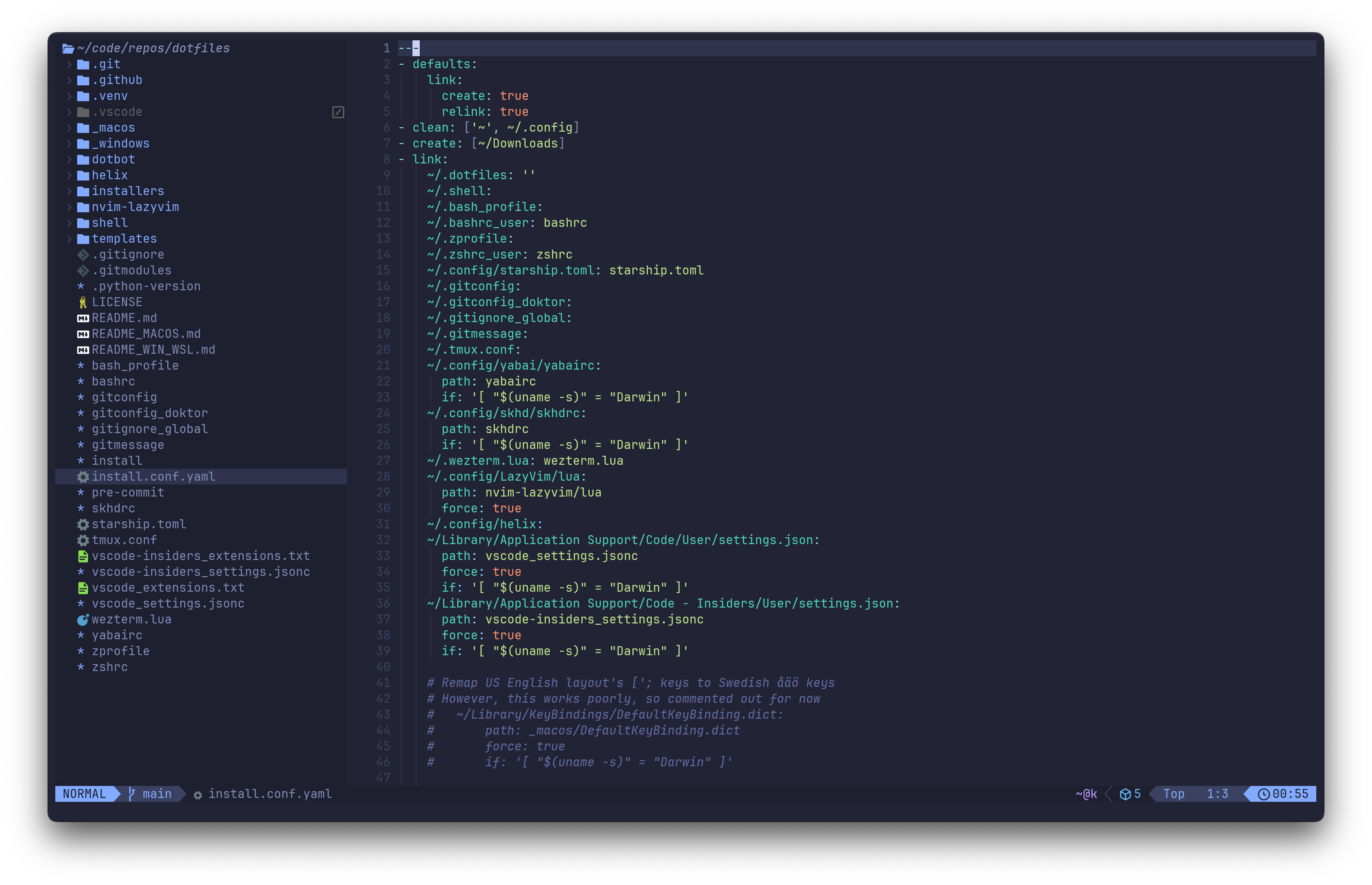Open README_MACOS.md from the sidebar
1372x885 pixels.
click(x=145, y=333)
